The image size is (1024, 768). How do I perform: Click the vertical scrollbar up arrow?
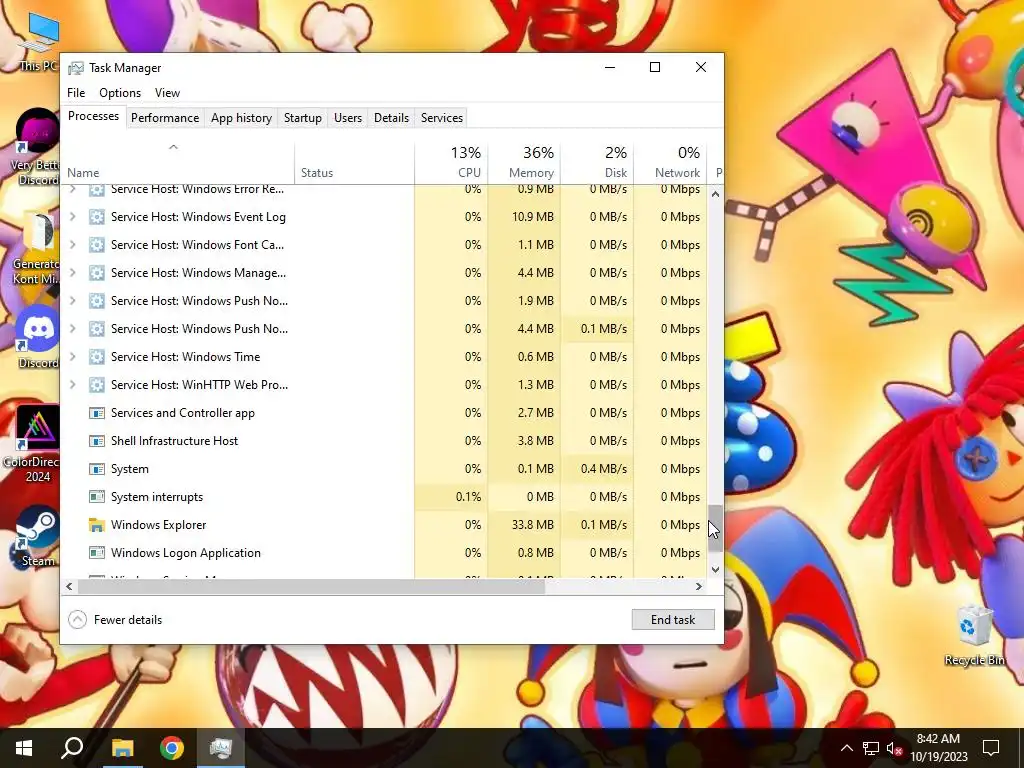point(716,194)
